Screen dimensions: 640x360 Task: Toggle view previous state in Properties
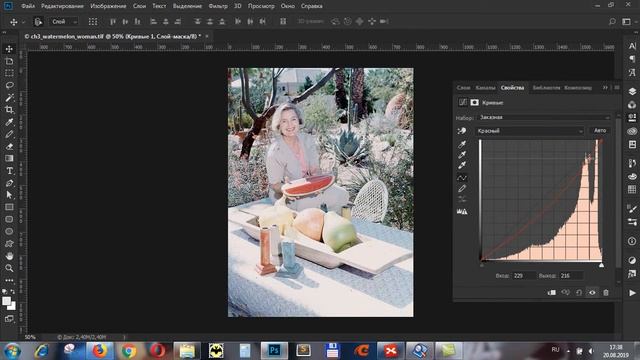tap(565, 292)
